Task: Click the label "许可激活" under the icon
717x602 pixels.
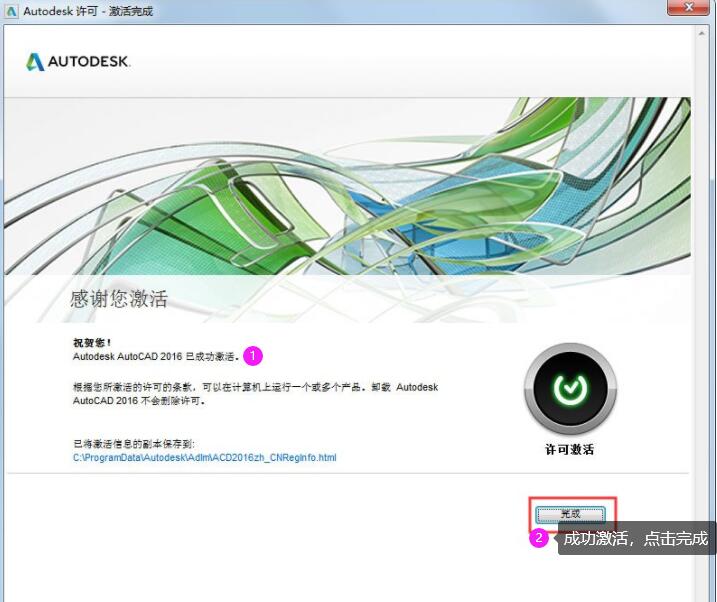Action: coord(570,449)
